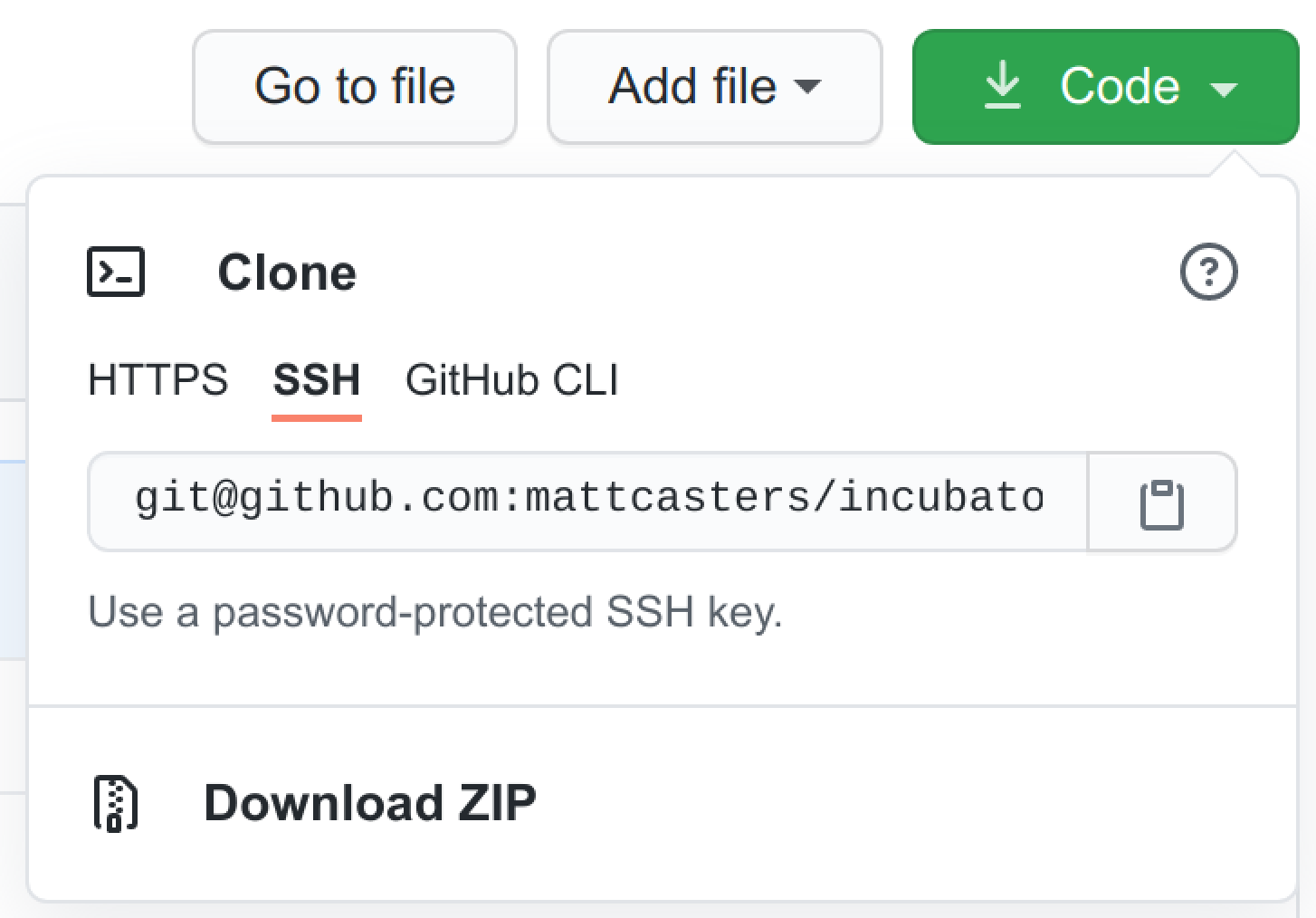Switch to the GitHub CLI tab
The width and height of the screenshot is (1316, 918).
(x=511, y=380)
